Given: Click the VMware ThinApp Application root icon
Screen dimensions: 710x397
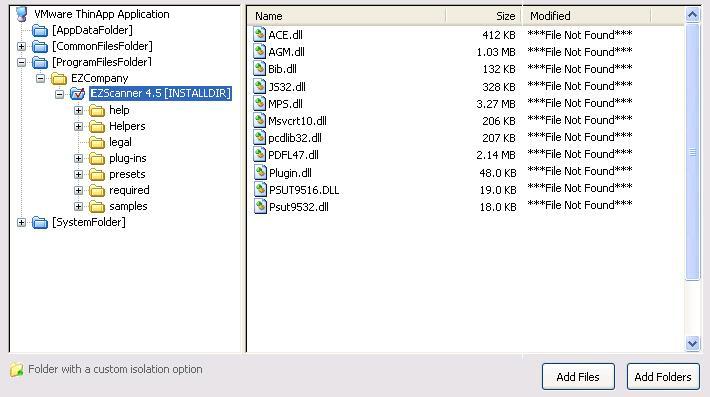Looking at the screenshot, I should click(22, 14).
